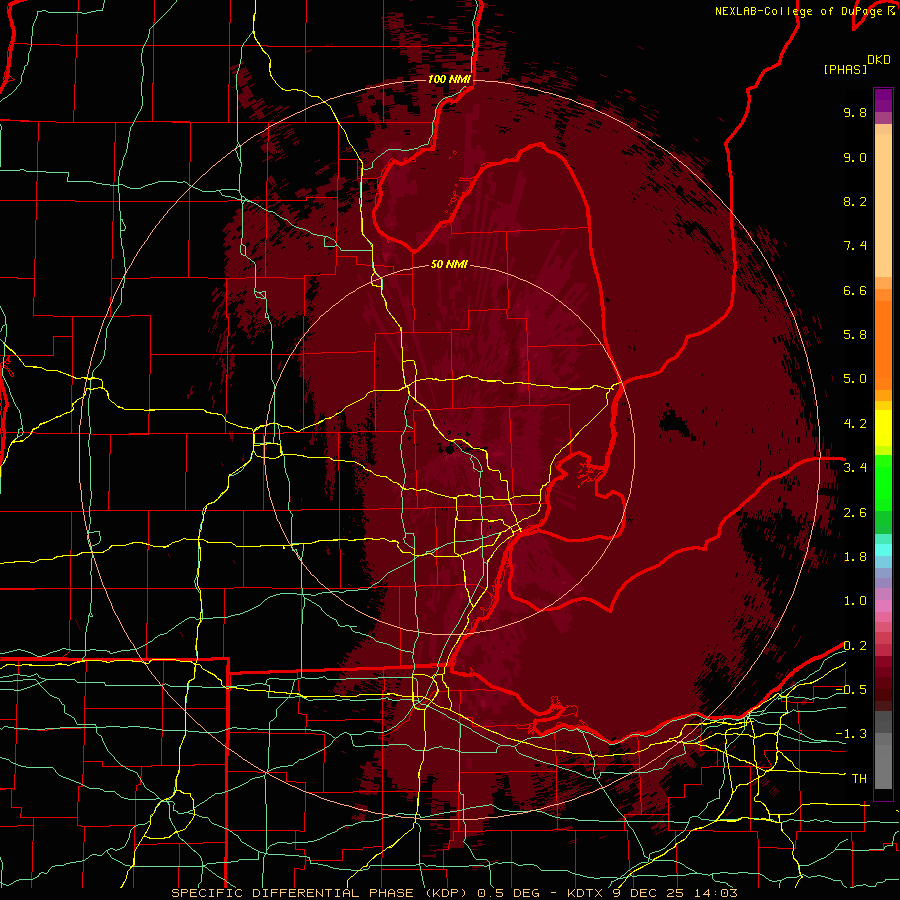Screen dimensions: 900x900
Task: Click the -1.3 scale label
Action: (851, 734)
